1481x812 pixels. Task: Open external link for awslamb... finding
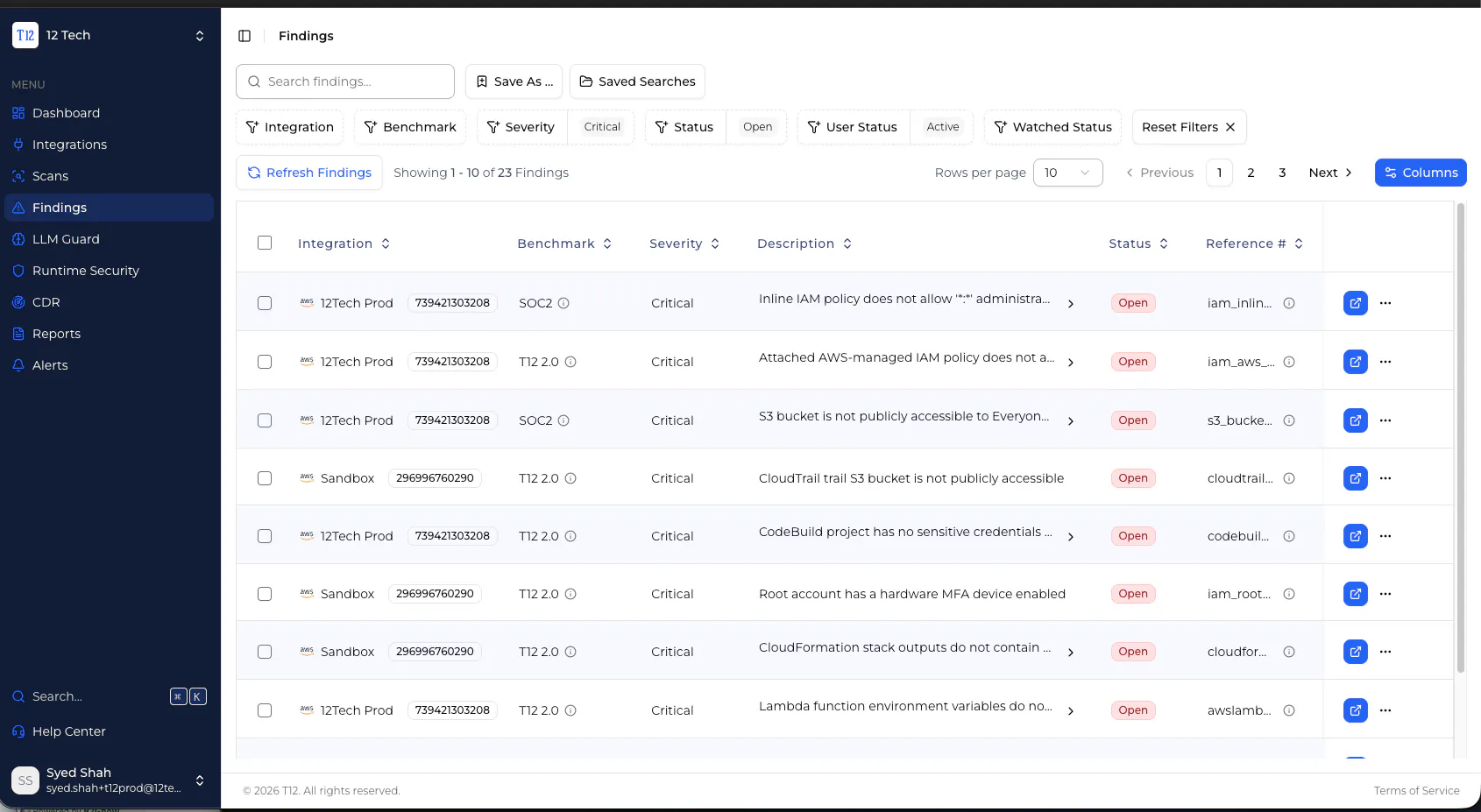1355,710
